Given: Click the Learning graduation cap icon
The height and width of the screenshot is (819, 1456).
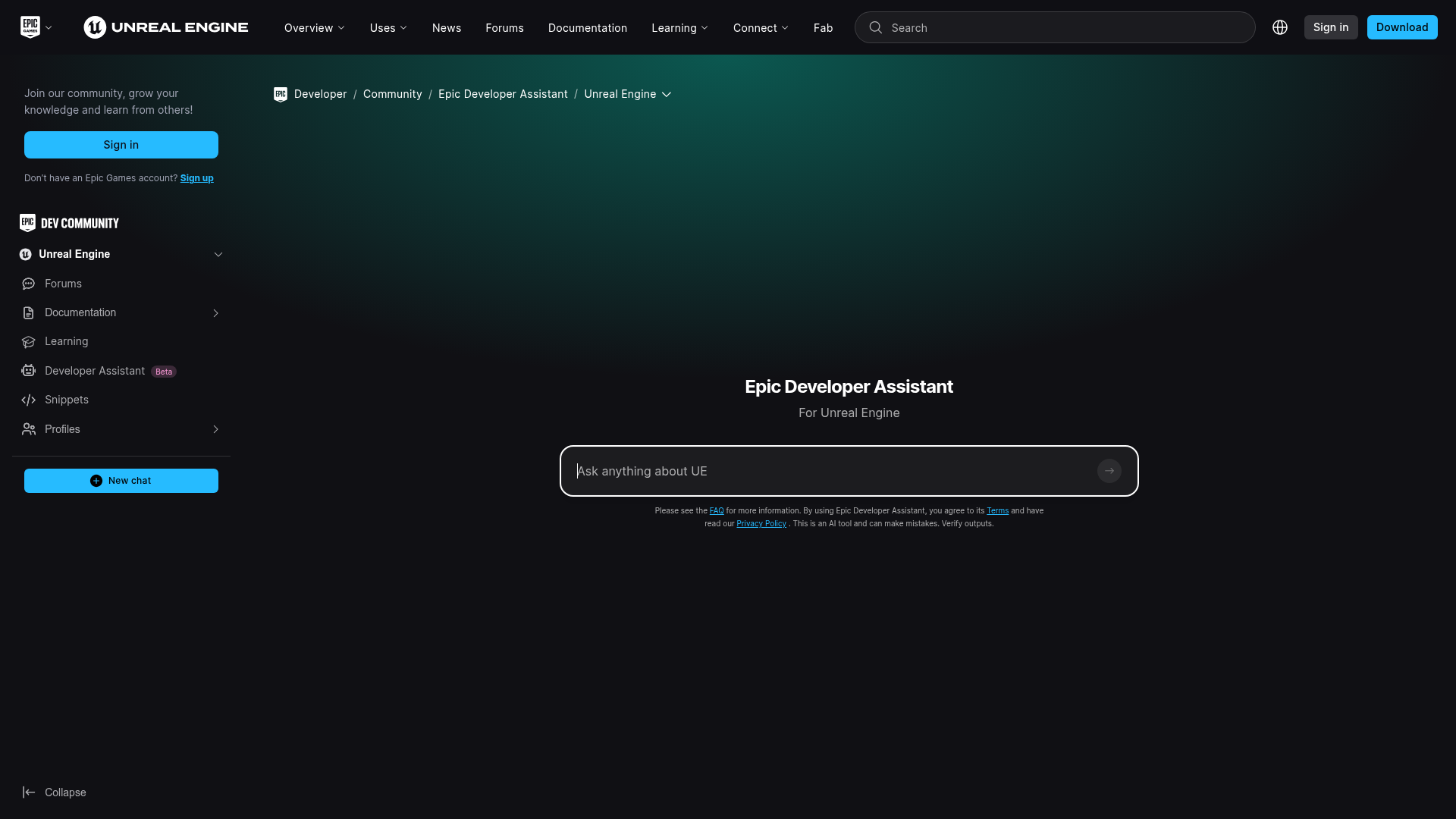Looking at the screenshot, I should coord(28,342).
